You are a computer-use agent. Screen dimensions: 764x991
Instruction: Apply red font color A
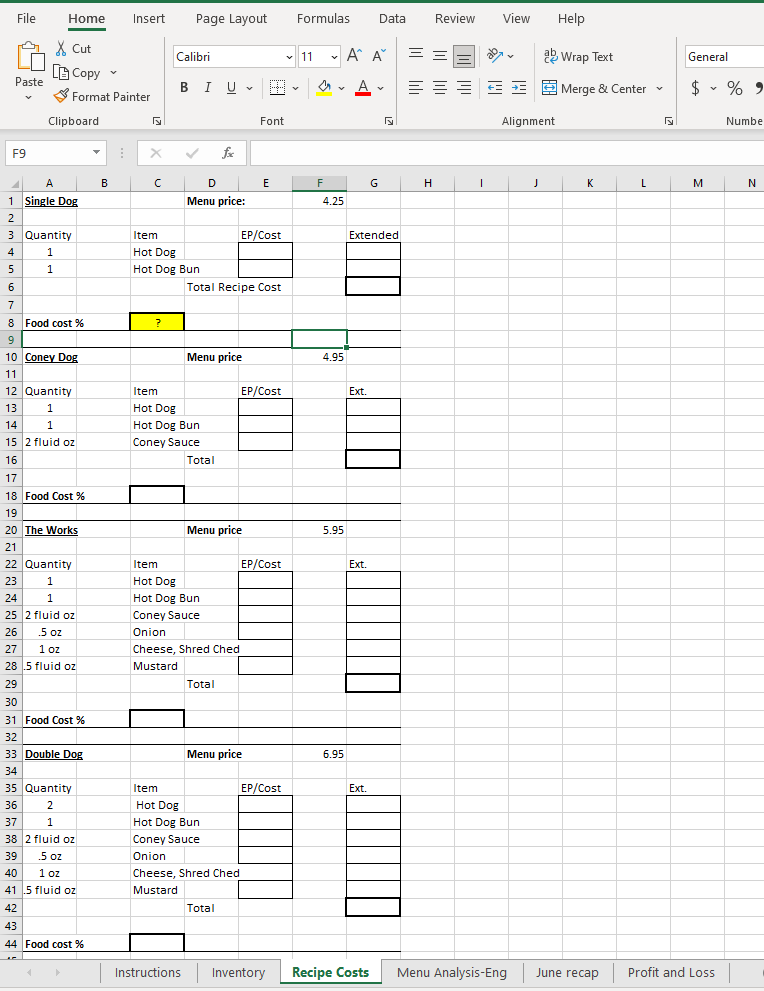pos(363,88)
